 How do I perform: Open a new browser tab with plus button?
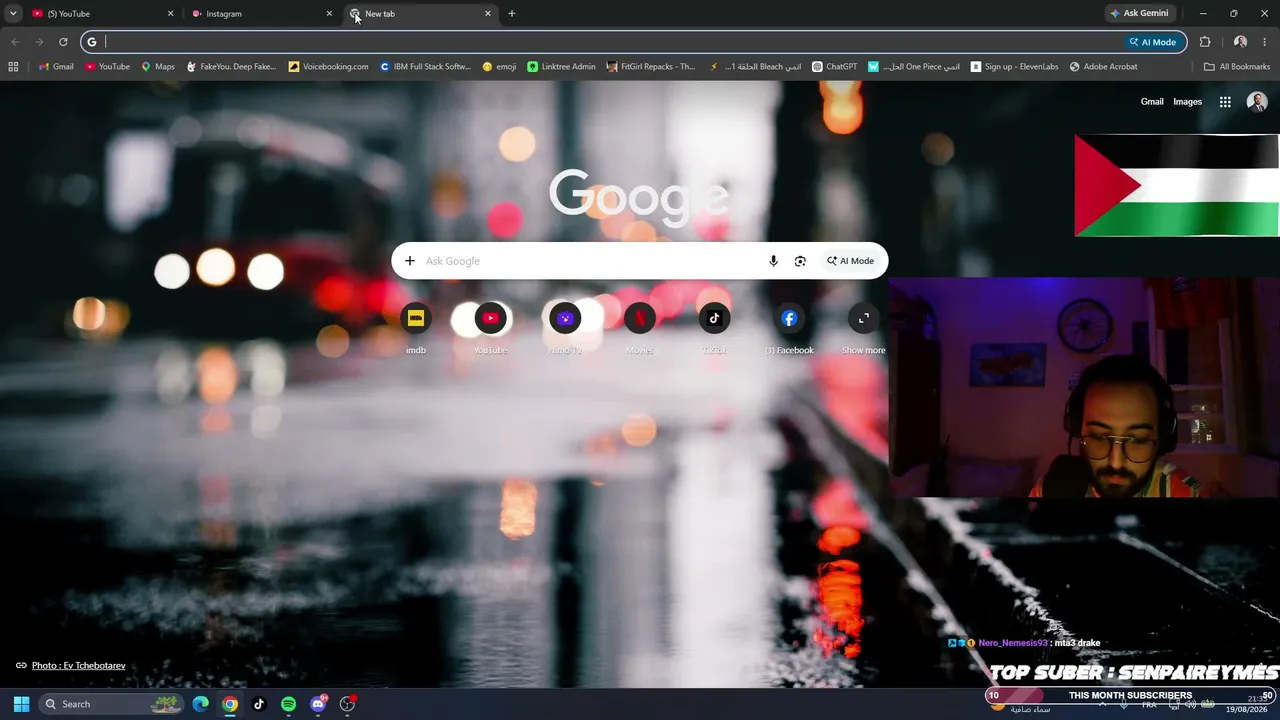512,14
